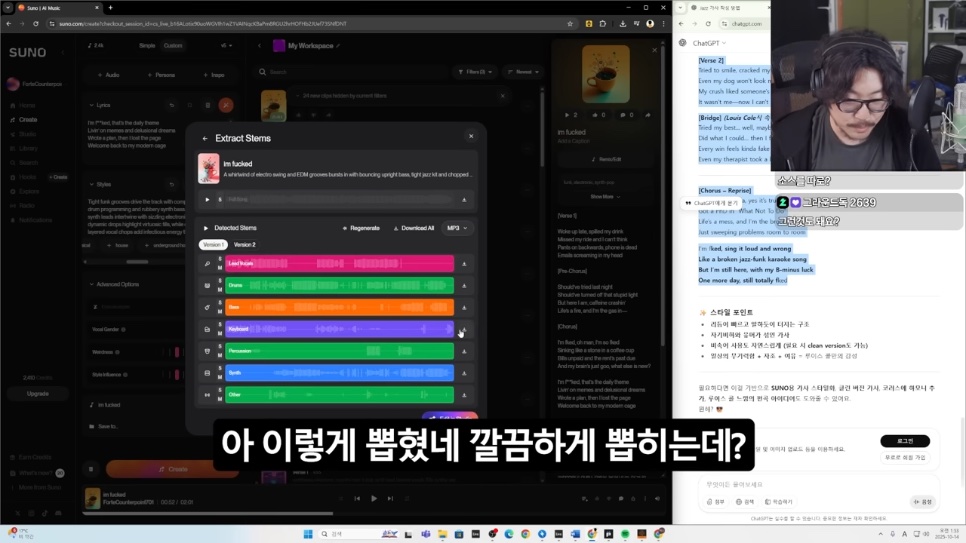This screenshot has width=966, height=543.
Task: Select the Version 1 tab
Action: [x=212, y=244]
